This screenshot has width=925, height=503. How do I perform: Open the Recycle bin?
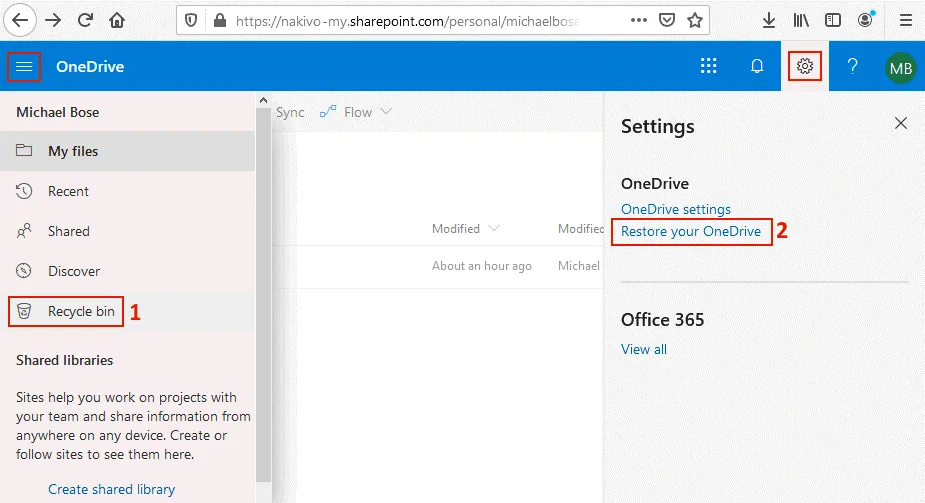(81, 311)
